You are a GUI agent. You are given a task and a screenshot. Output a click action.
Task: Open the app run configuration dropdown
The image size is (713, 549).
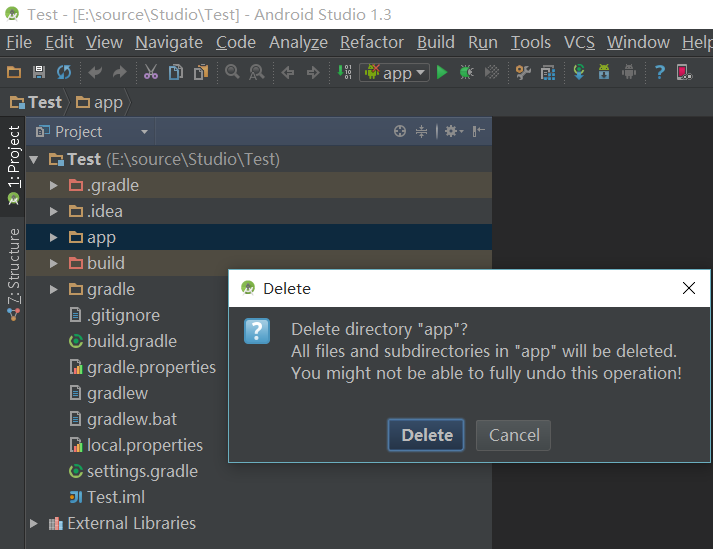click(x=395, y=72)
